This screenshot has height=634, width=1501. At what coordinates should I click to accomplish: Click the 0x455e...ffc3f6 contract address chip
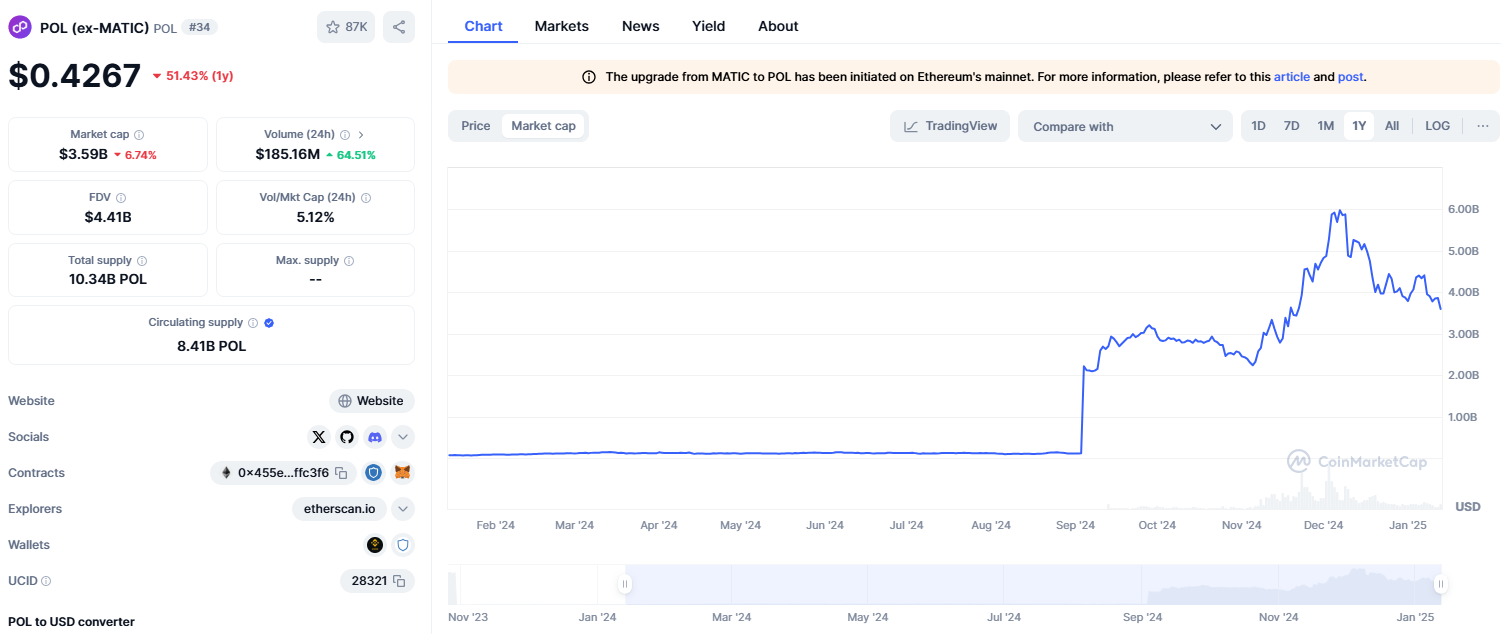(x=283, y=473)
